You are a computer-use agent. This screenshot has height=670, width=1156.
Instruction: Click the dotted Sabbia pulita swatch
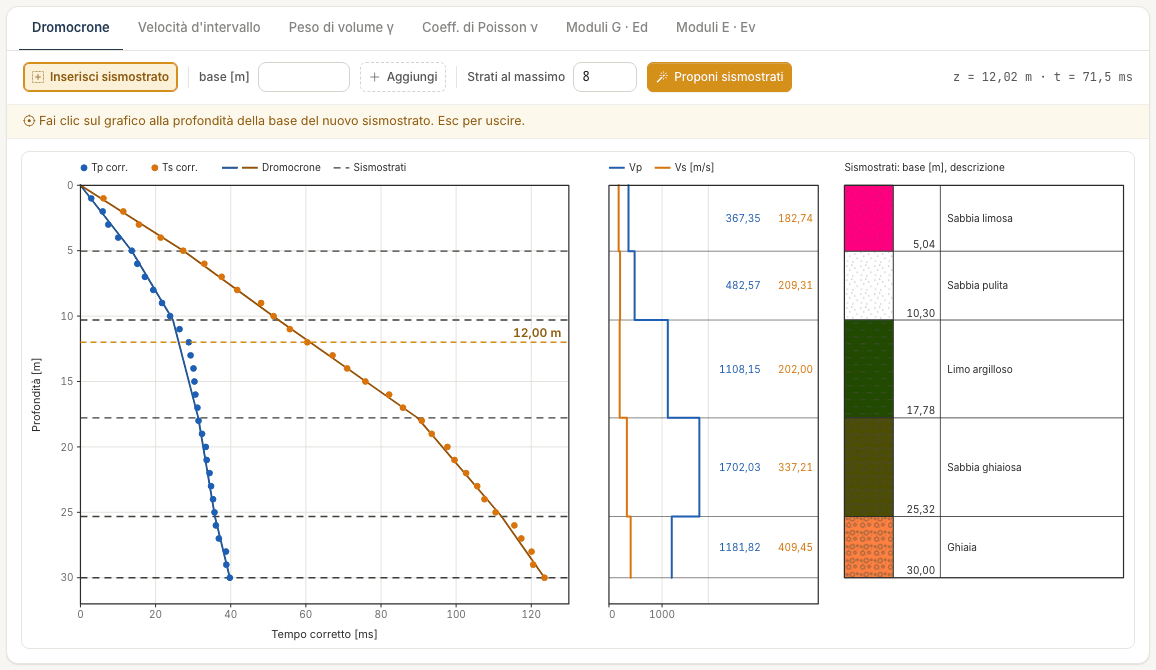pyautogui.click(x=868, y=286)
